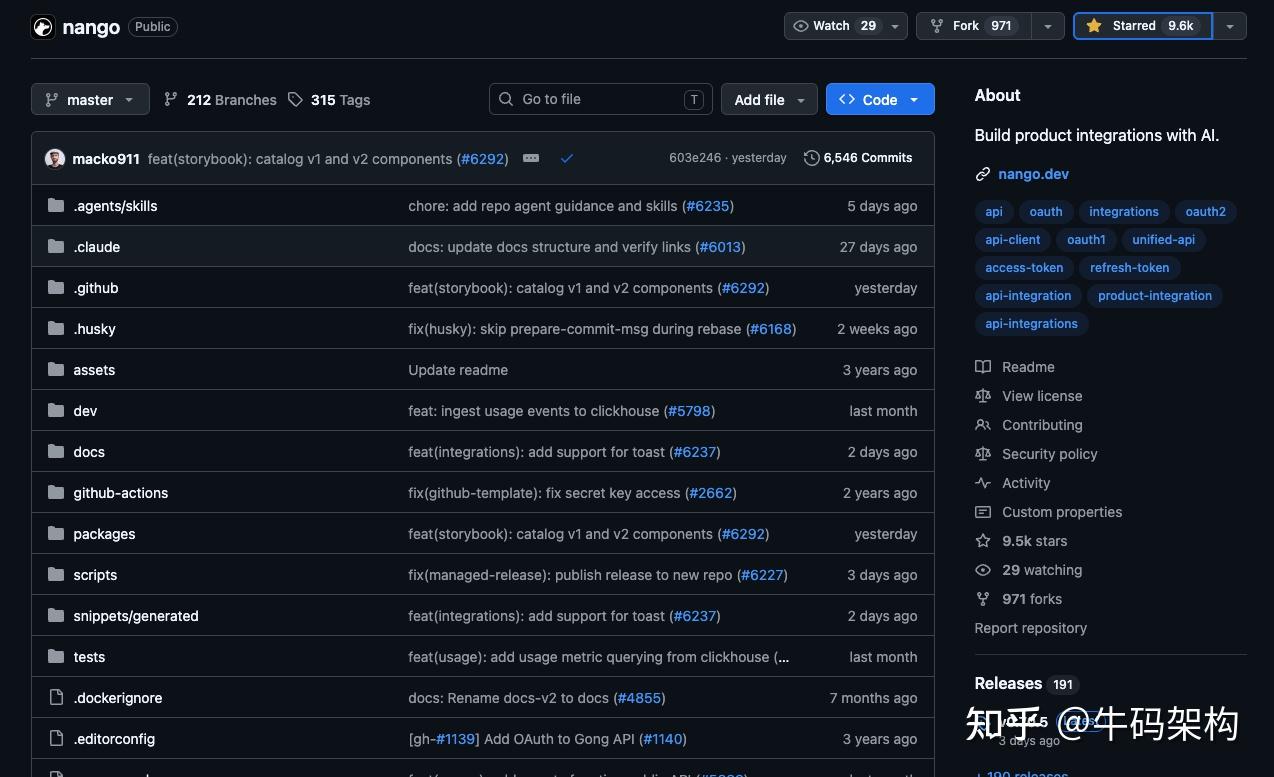The height and width of the screenshot is (777, 1274).
Task: Click the folder icon beside github-actions
Action: [x=56, y=493]
